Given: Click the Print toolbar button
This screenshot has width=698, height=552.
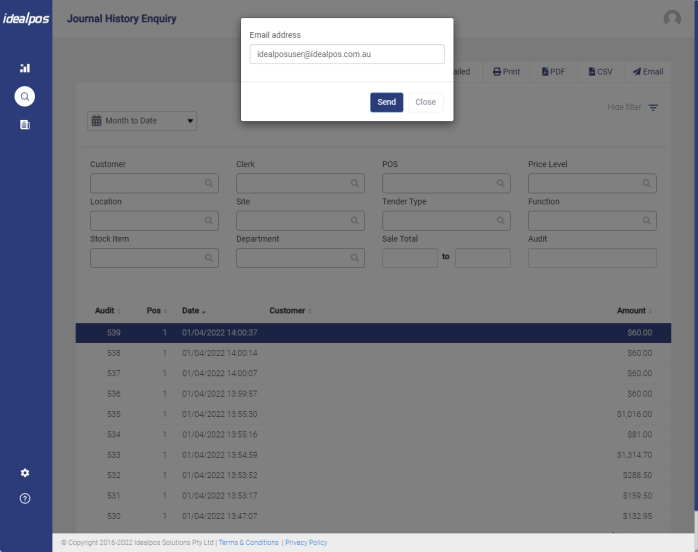Looking at the screenshot, I should tap(507, 72).
